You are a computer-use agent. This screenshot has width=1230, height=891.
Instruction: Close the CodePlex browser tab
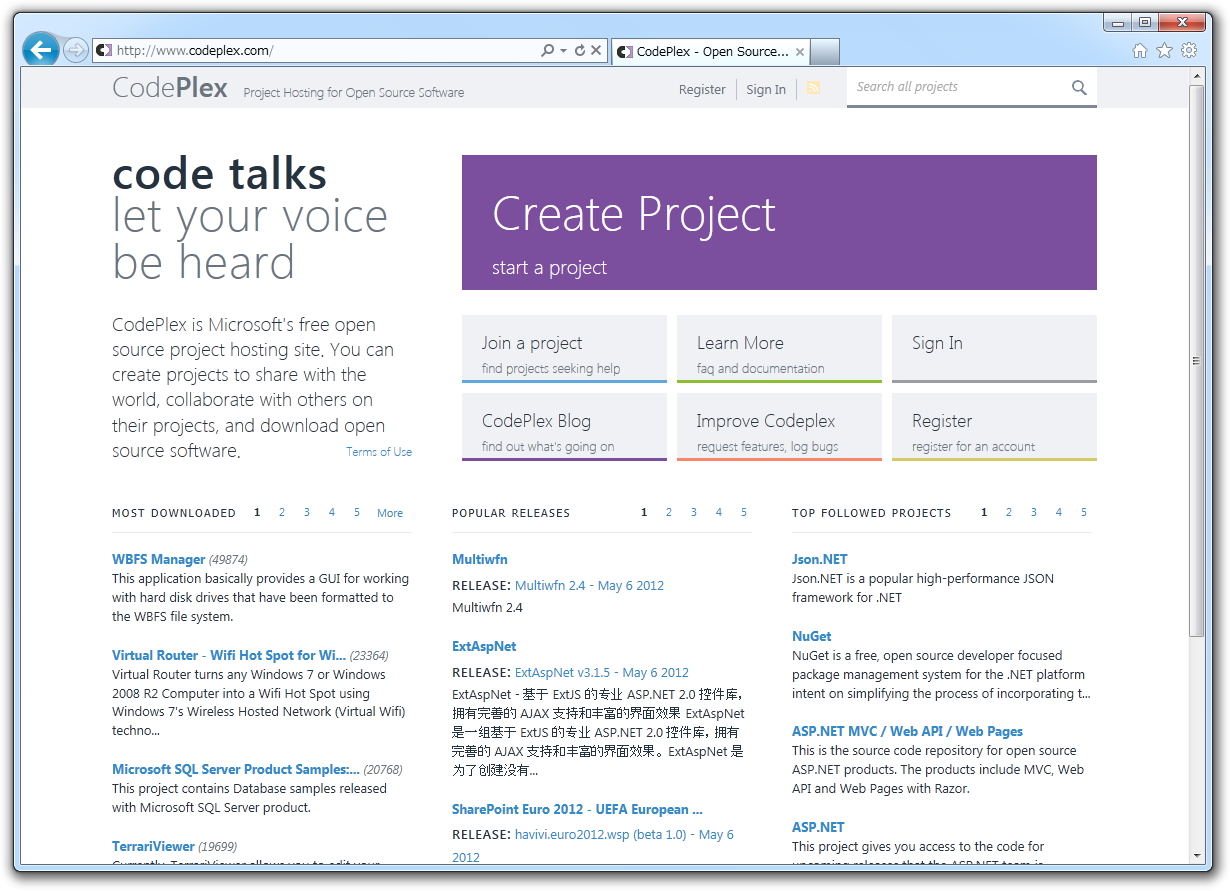(x=800, y=52)
